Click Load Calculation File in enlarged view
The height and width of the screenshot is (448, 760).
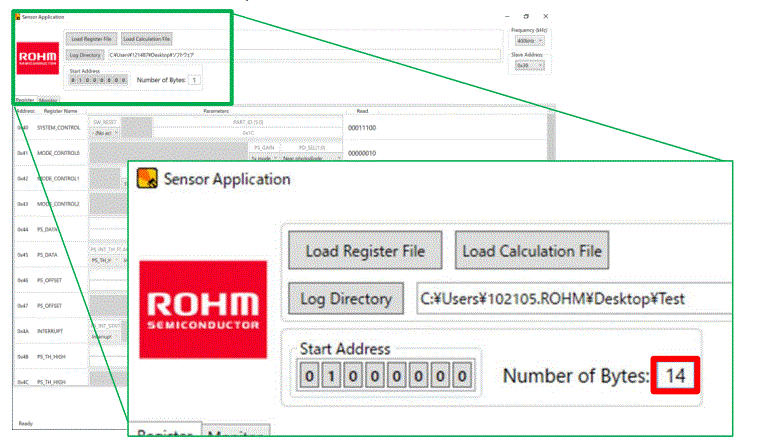532,250
